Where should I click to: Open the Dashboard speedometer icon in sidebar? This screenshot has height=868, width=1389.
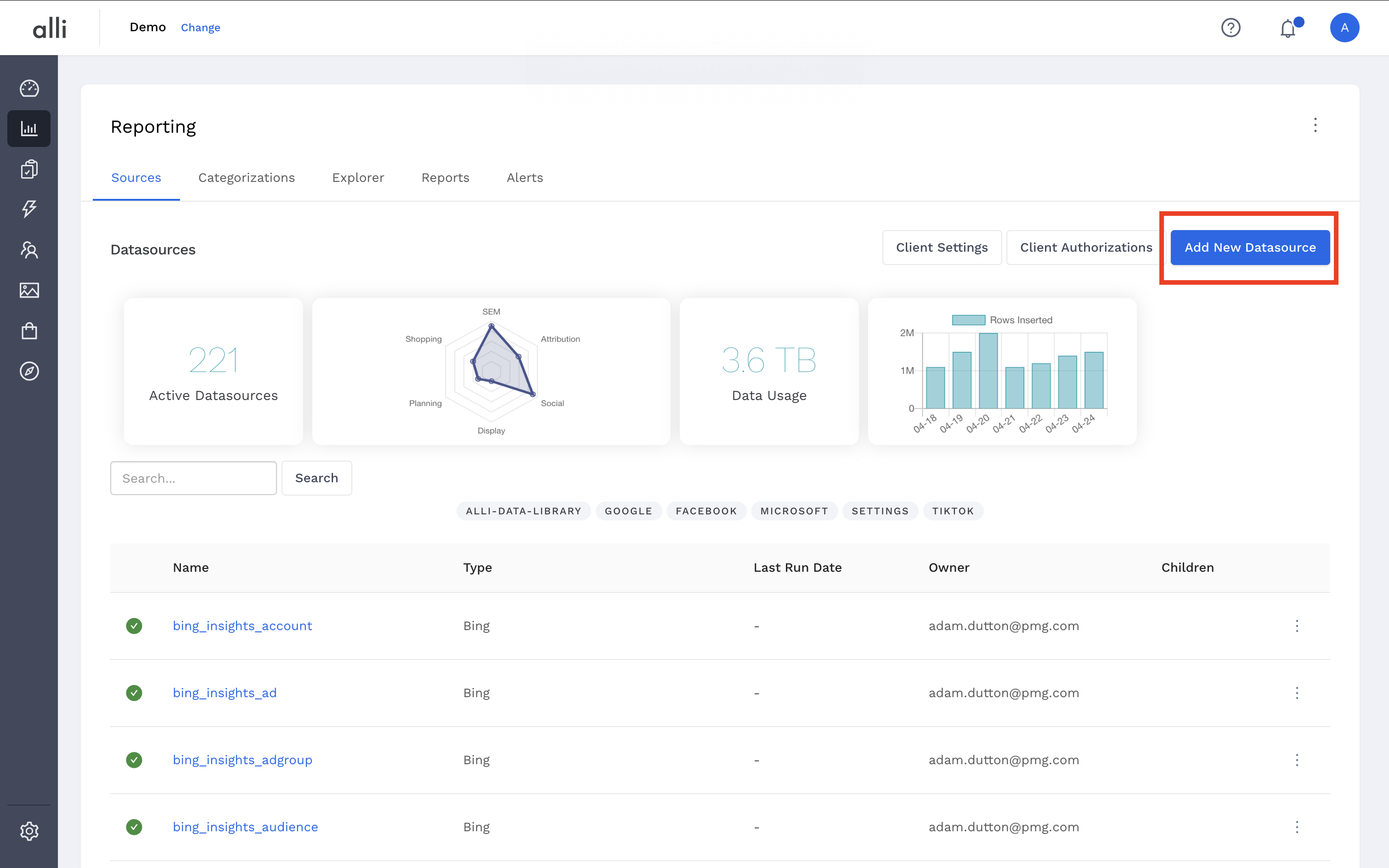click(x=28, y=88)
